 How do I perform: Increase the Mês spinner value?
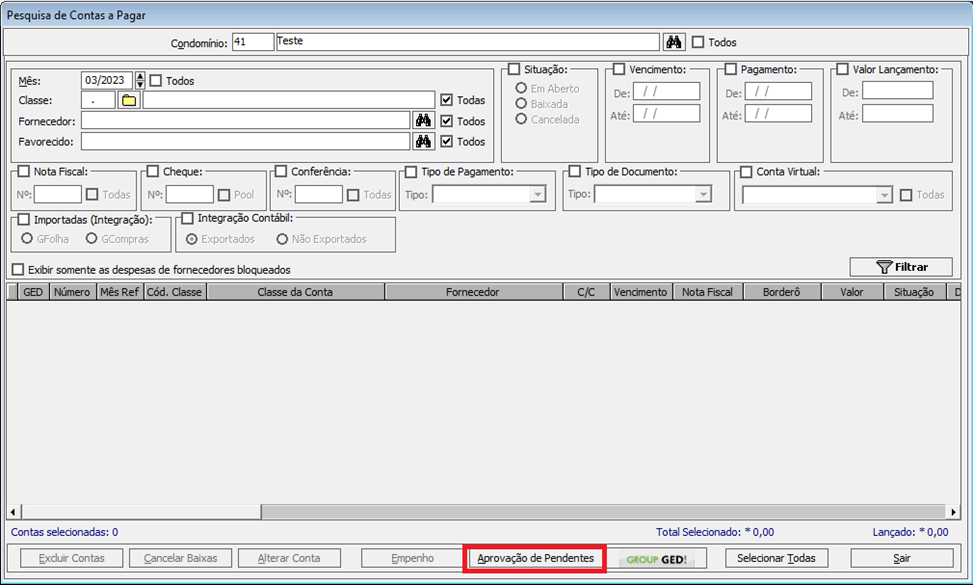tap(140, 76)
